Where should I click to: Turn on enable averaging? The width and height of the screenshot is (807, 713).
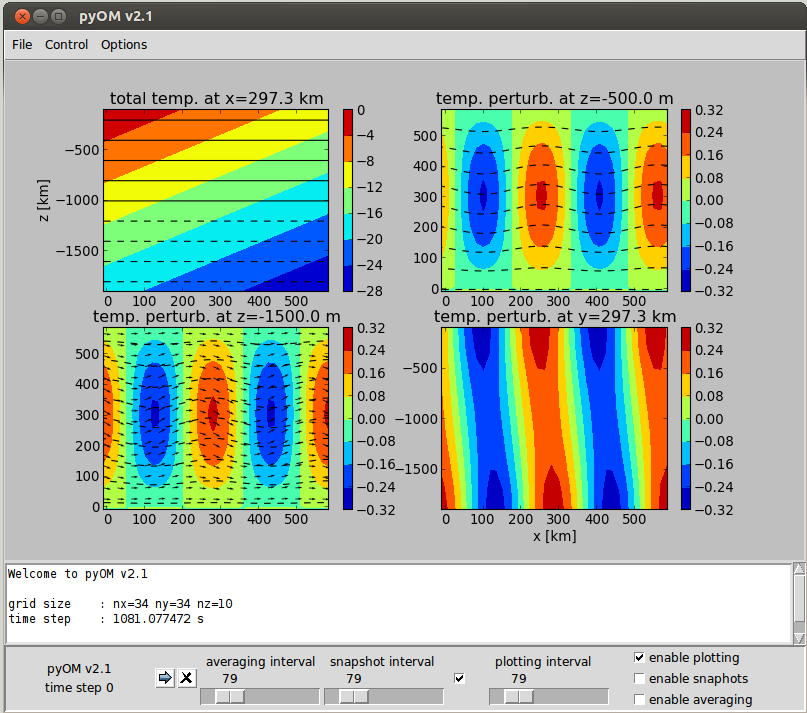(640, 700)
